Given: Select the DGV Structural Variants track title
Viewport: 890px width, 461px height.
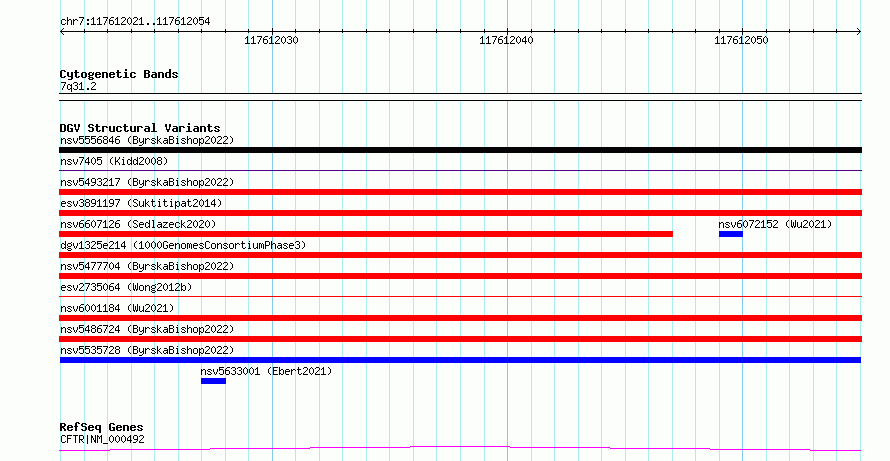Looking at the screenshot, I should [140, 128].
